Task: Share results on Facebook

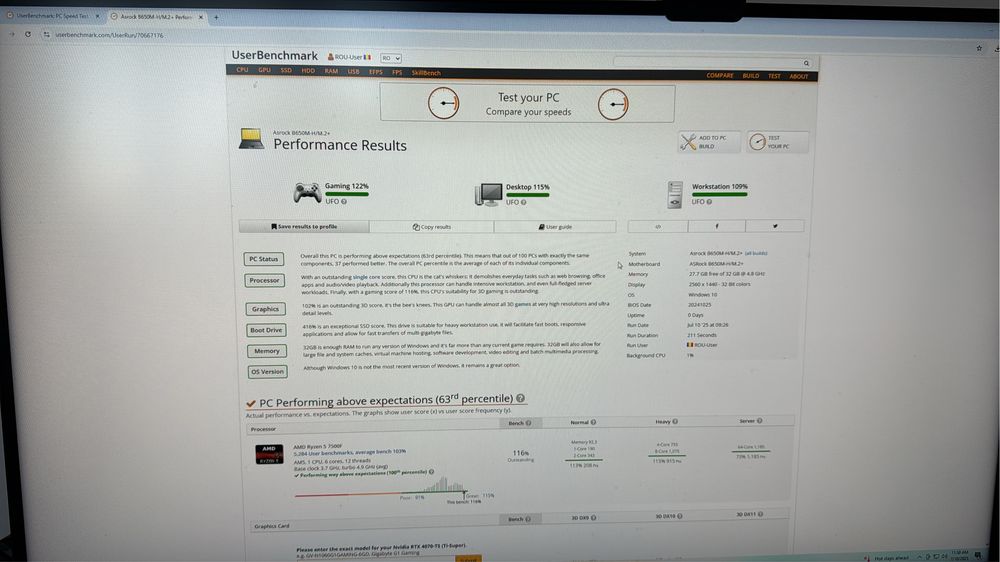Action: tap(716, 226)
